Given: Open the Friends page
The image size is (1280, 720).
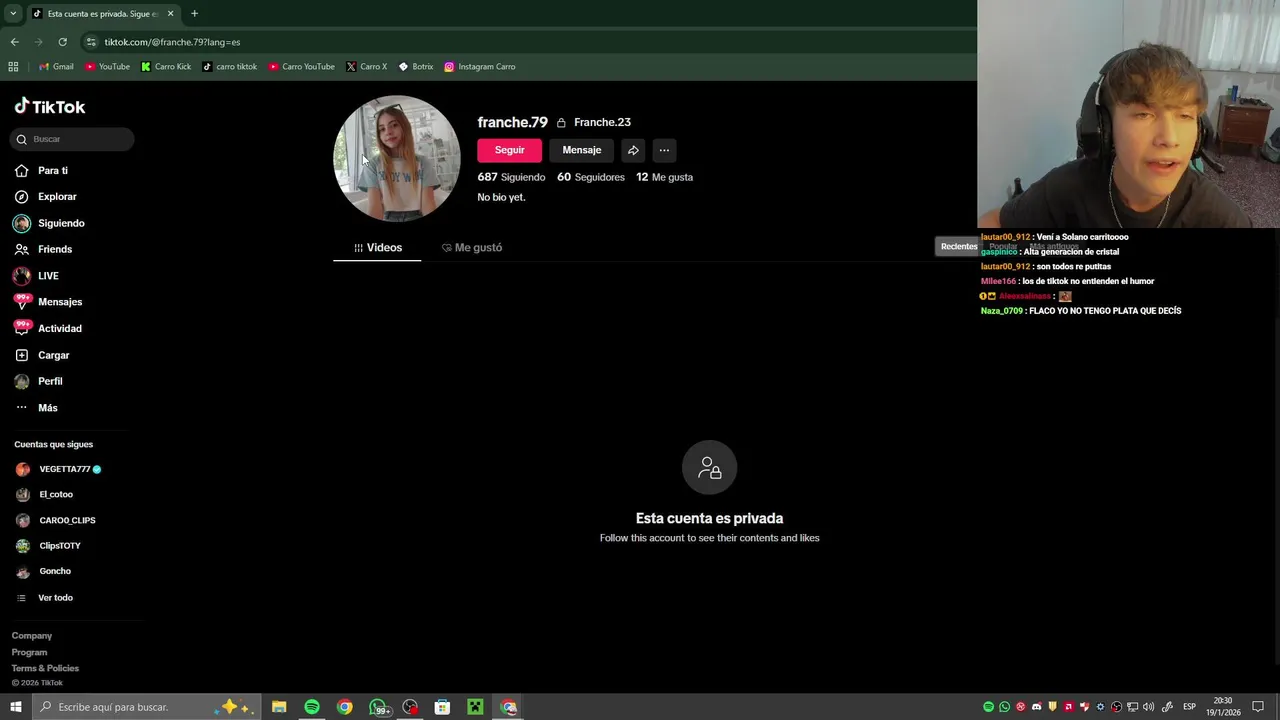Looking at the screenshot, I should click(43, 249).
